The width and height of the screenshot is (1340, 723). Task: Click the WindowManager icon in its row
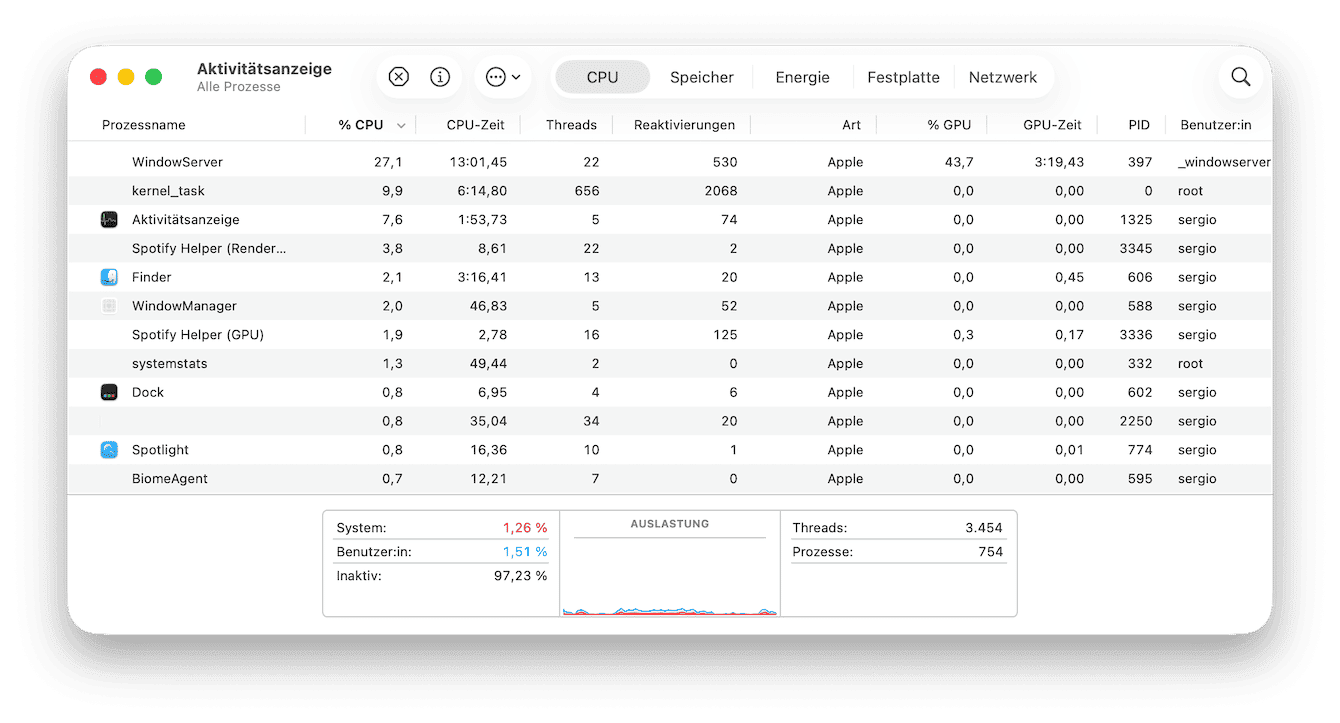[109, 306]
